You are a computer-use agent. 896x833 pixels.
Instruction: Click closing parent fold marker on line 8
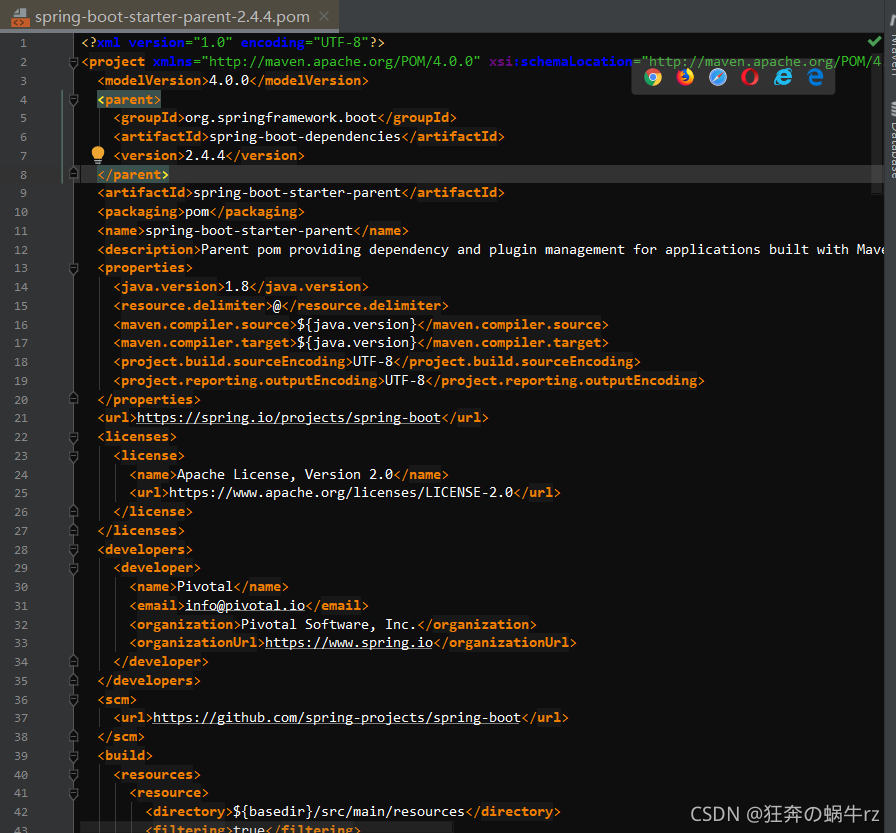[x=73, y=174]
